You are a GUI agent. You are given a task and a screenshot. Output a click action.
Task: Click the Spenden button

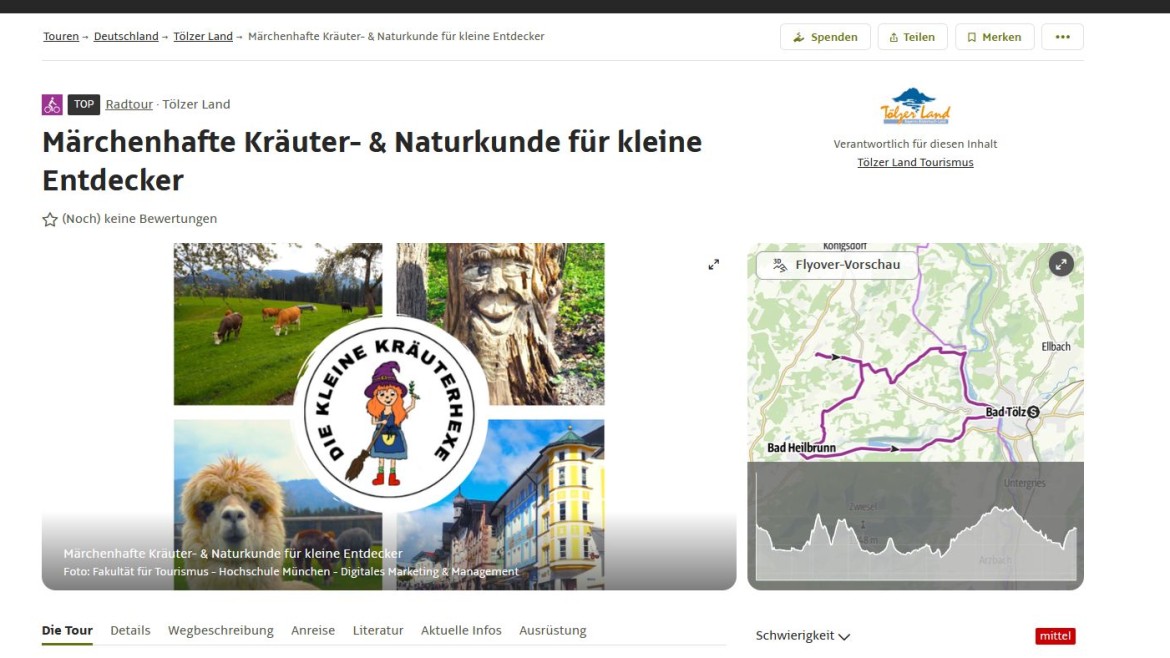tap(825, 37)
